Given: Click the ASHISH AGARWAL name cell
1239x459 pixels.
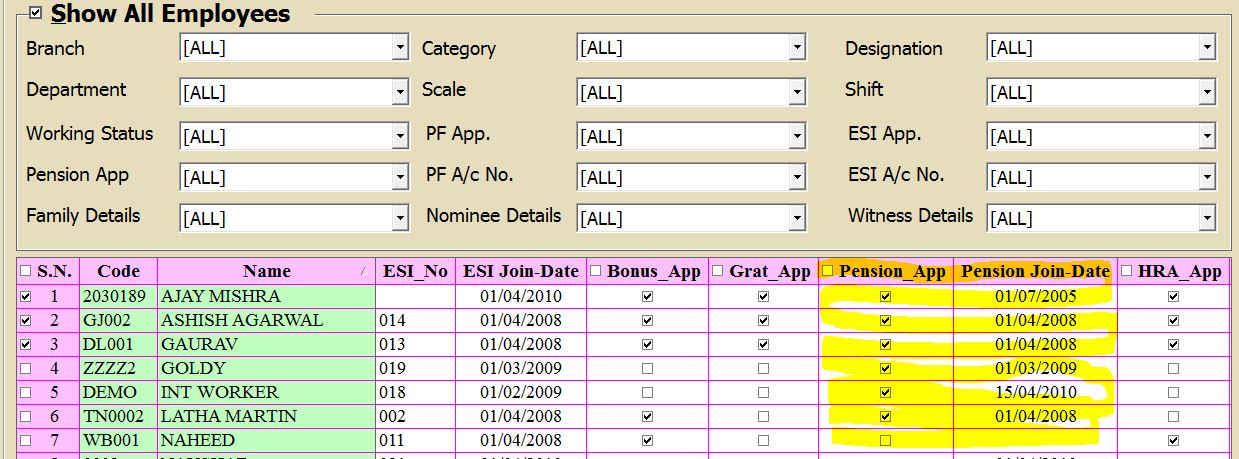Looking at the screenshot, I should [242, 321].
